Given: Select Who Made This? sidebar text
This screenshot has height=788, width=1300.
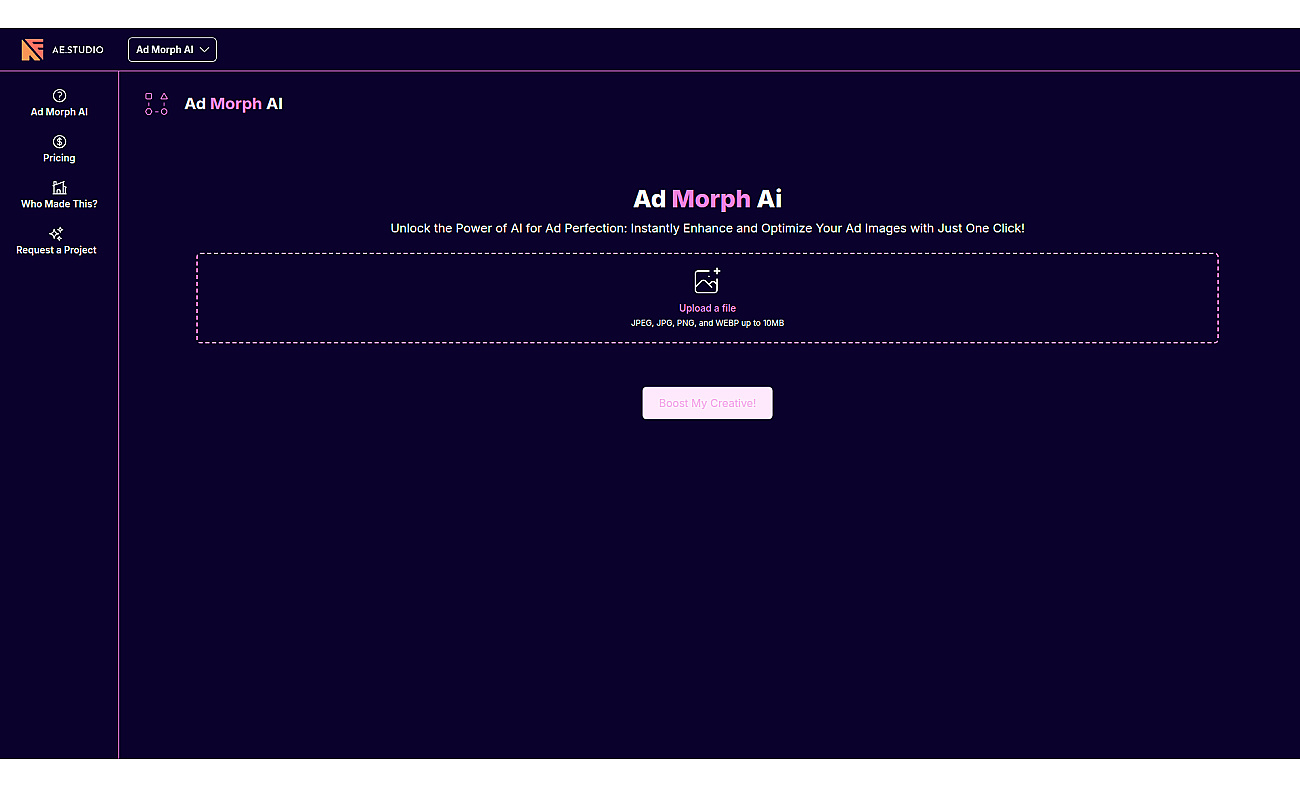Looking at the screenshot, I should (x=59, y=204).
